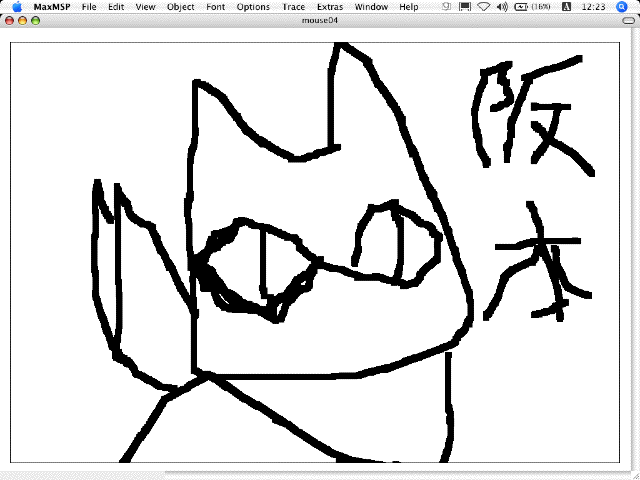Click the display menu bar icon
Screen dimensions: 640x480
pos(465,7)
